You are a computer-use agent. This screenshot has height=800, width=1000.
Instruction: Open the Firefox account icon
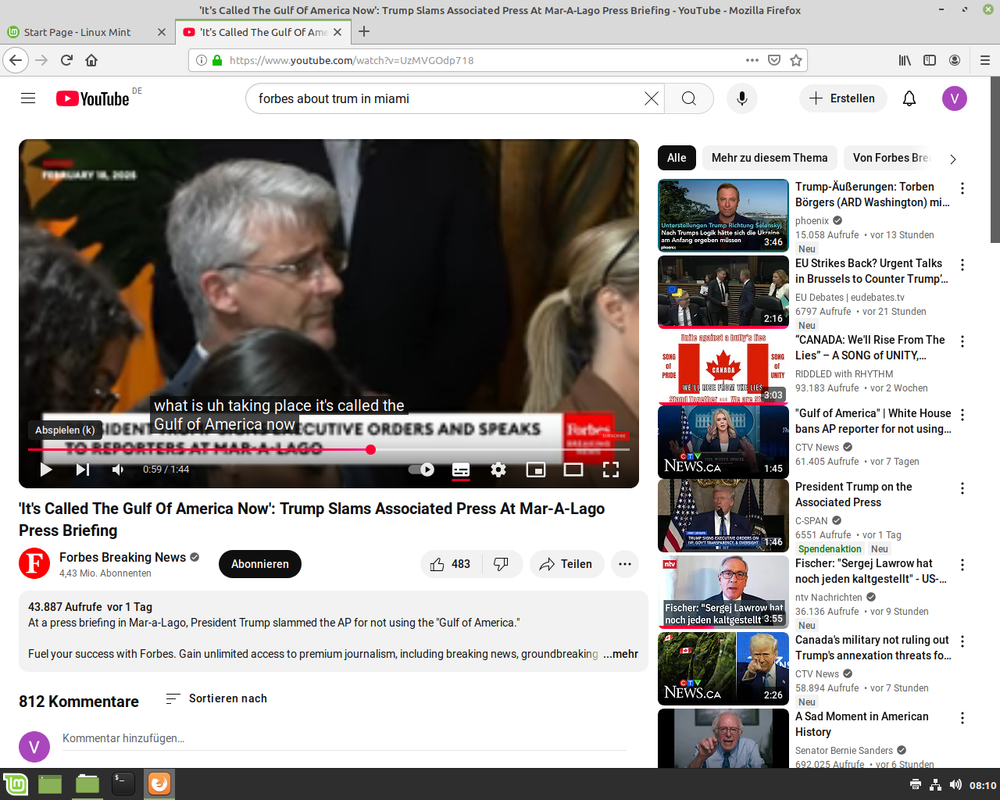[x=955, y=60]
